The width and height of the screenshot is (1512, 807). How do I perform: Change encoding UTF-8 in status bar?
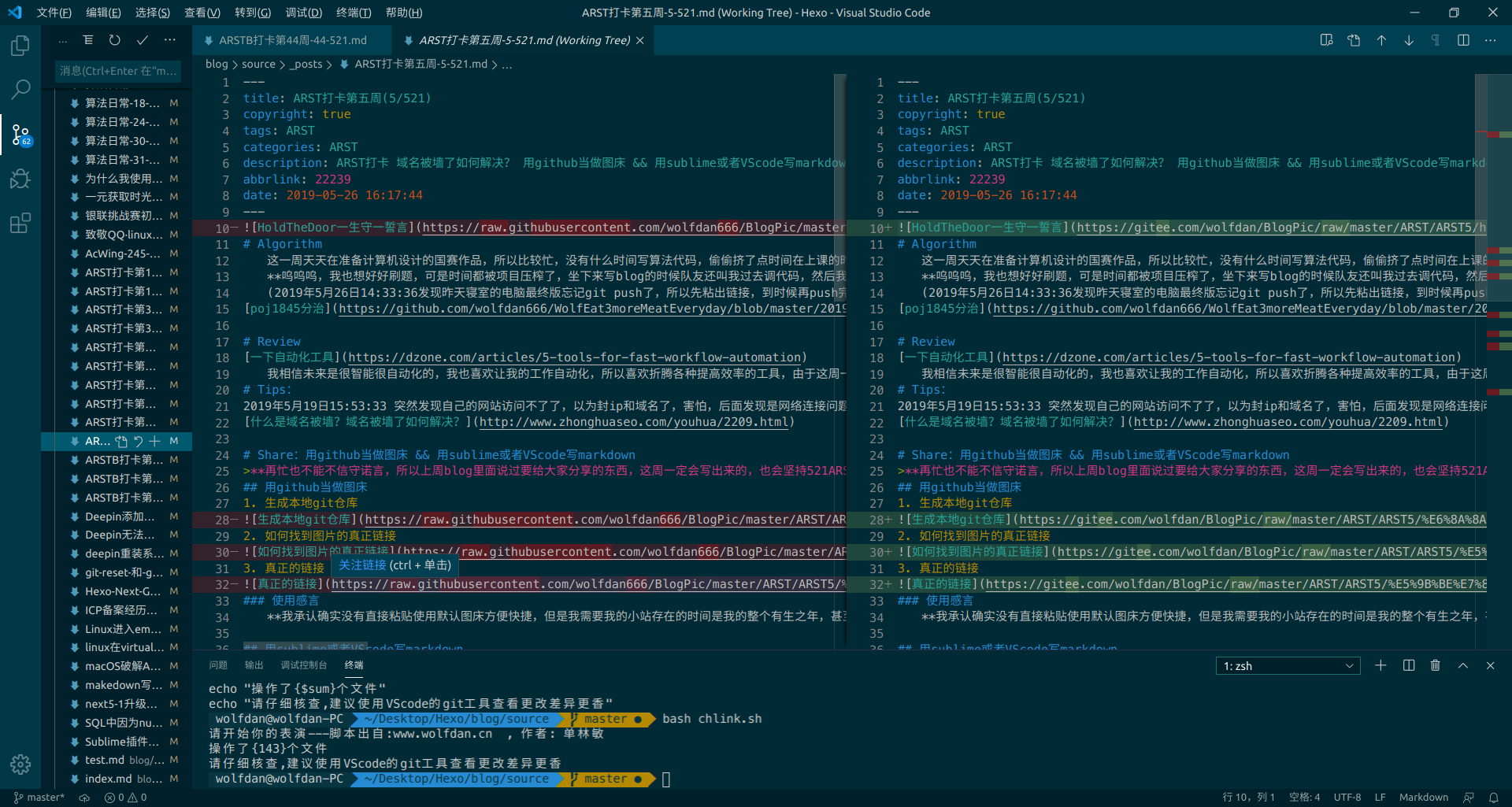(x=1347, y=798)
